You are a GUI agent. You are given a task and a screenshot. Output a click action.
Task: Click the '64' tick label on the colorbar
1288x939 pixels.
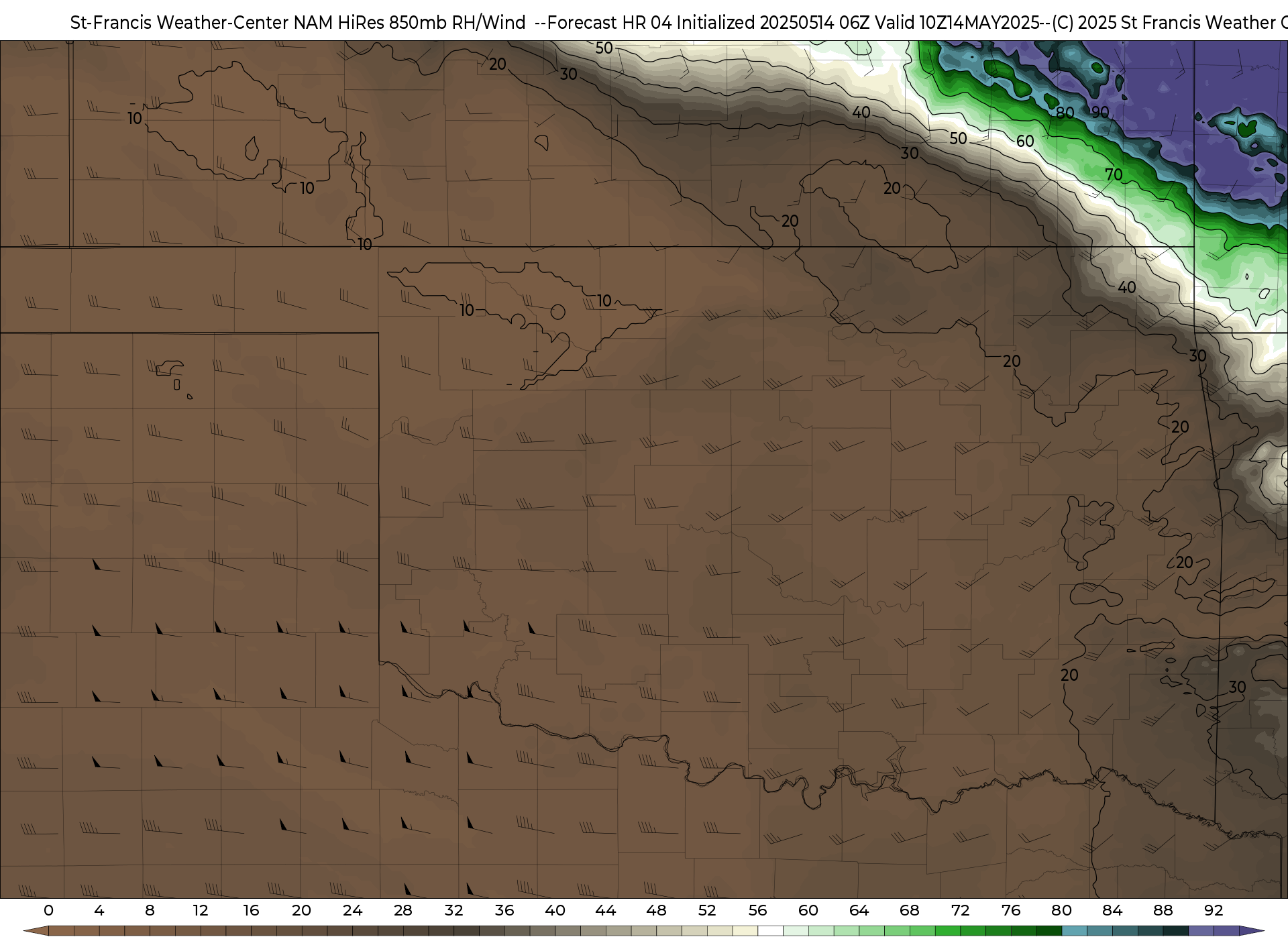coord(859,910)
